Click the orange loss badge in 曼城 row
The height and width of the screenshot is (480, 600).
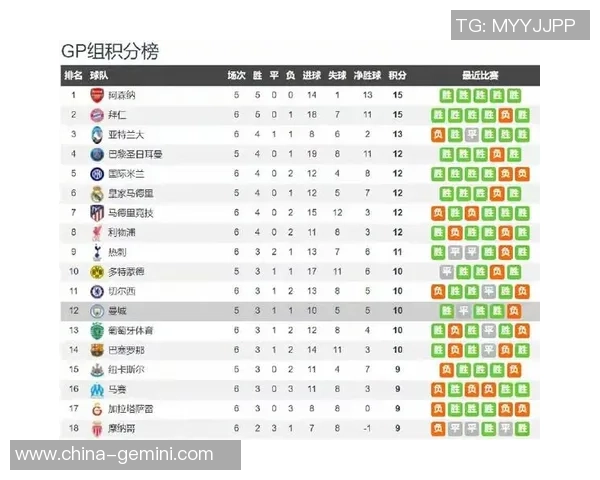click(513, 311)
